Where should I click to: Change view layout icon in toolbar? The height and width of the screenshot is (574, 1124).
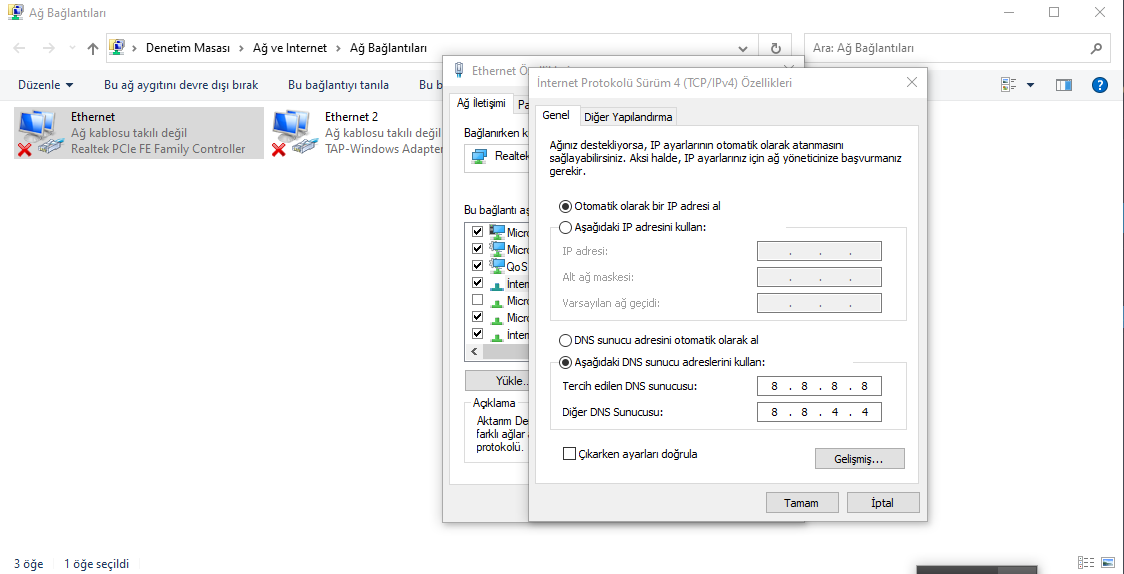tap(1009, 85)
